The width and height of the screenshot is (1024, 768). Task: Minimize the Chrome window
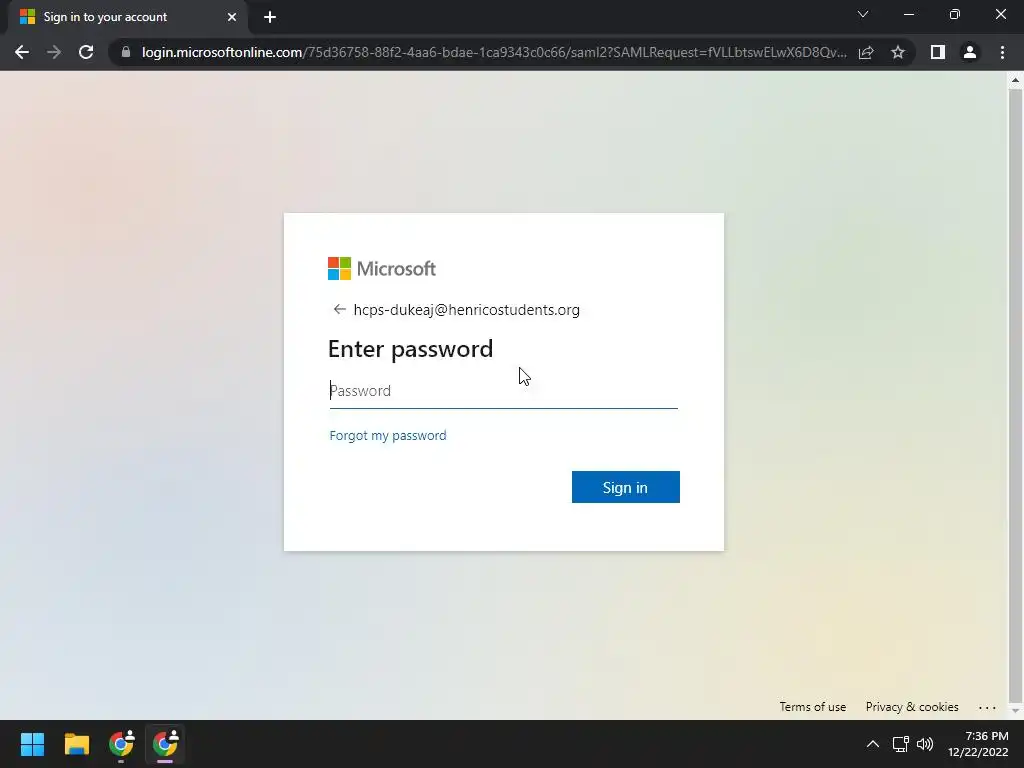click(x=908, y=14)
